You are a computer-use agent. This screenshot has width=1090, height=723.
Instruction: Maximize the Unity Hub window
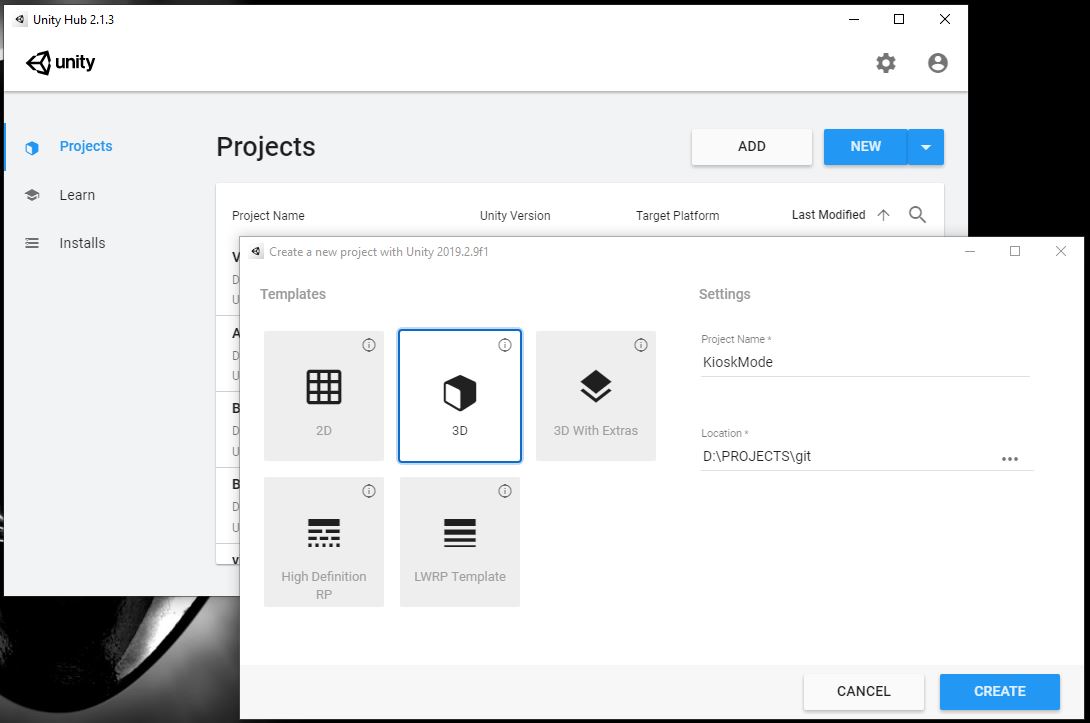pyautogui.click(x=899, y=19)
